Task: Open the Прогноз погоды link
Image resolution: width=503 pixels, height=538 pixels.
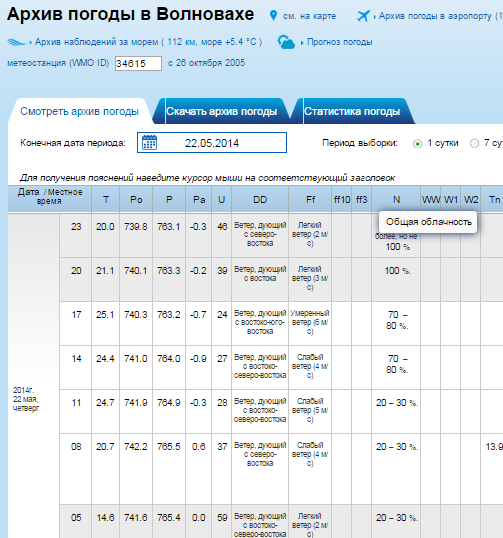Action: point(339,42)
